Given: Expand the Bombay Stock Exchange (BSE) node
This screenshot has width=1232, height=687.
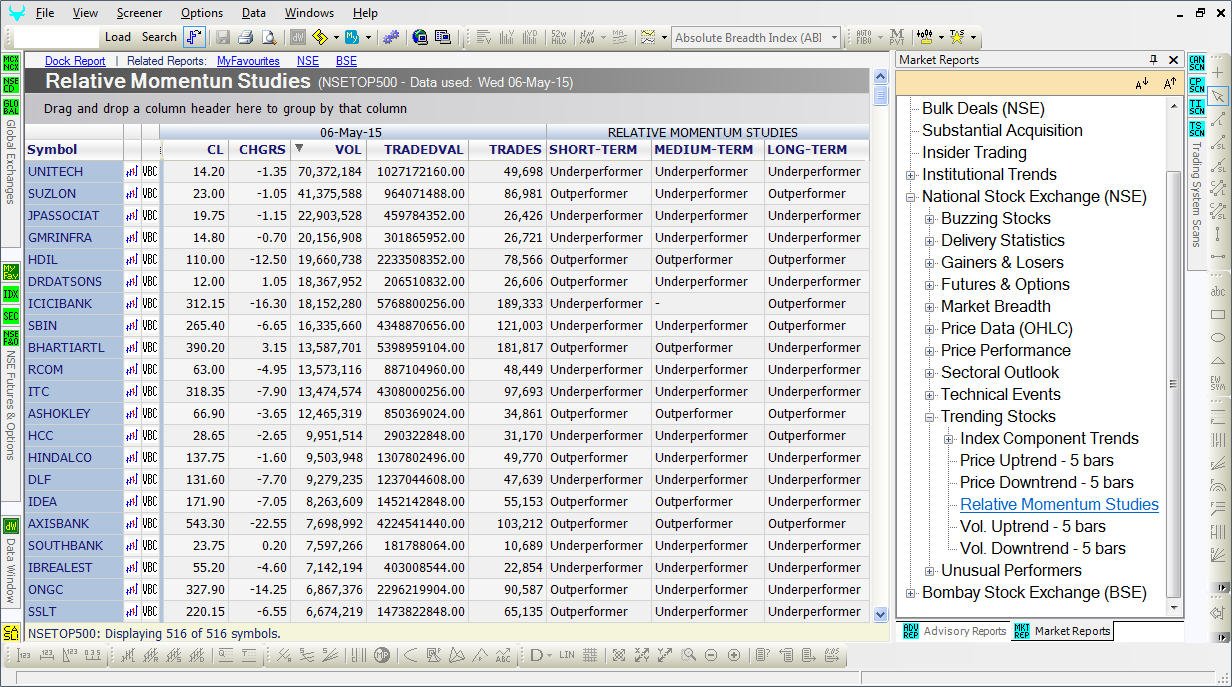Looking at the screenshot, I should [911, 593].
